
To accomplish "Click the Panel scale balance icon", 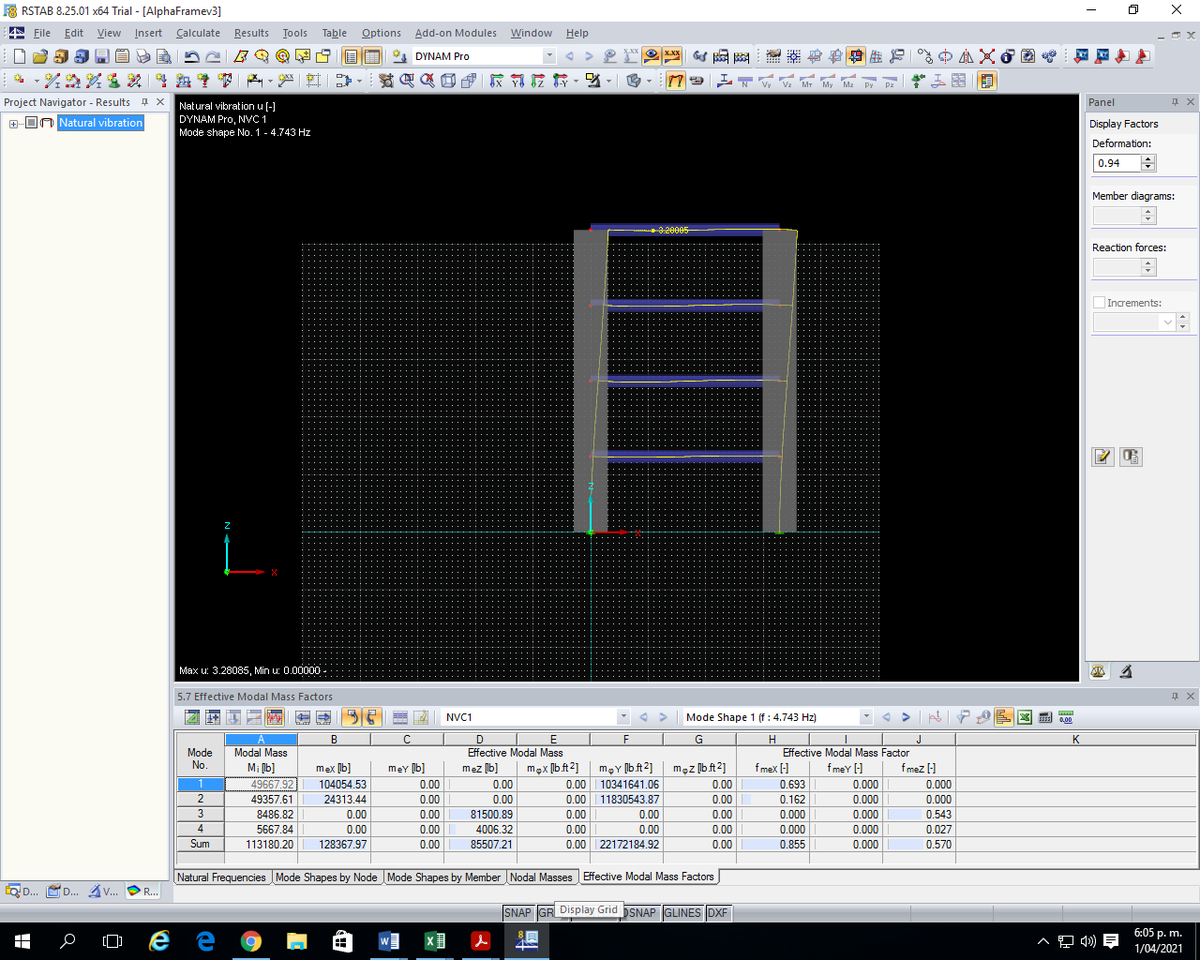I will coord(1100,670).
